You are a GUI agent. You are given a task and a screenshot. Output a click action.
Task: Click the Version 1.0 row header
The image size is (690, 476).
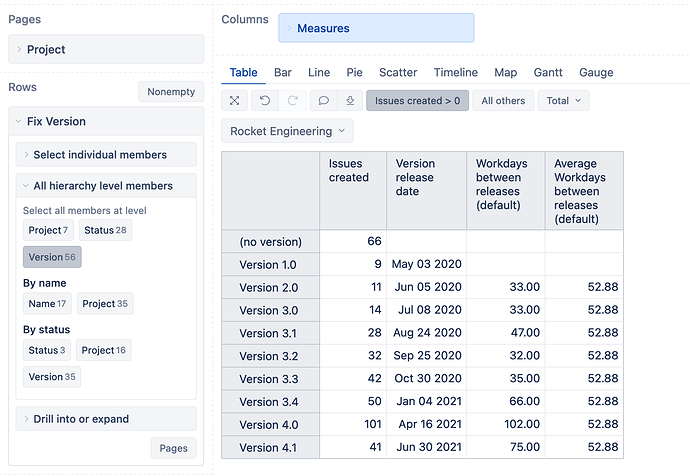271,264
